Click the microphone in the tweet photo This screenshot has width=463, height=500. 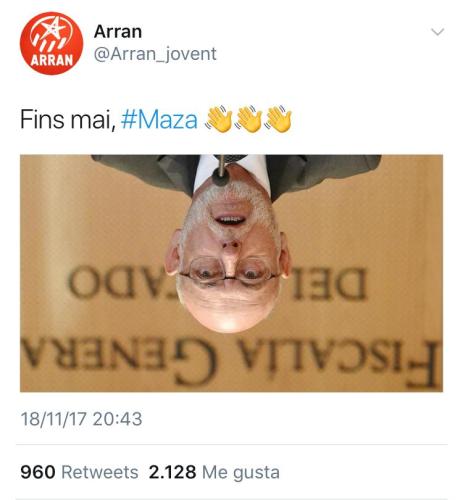pyautogui.click(x=221, y=171)
